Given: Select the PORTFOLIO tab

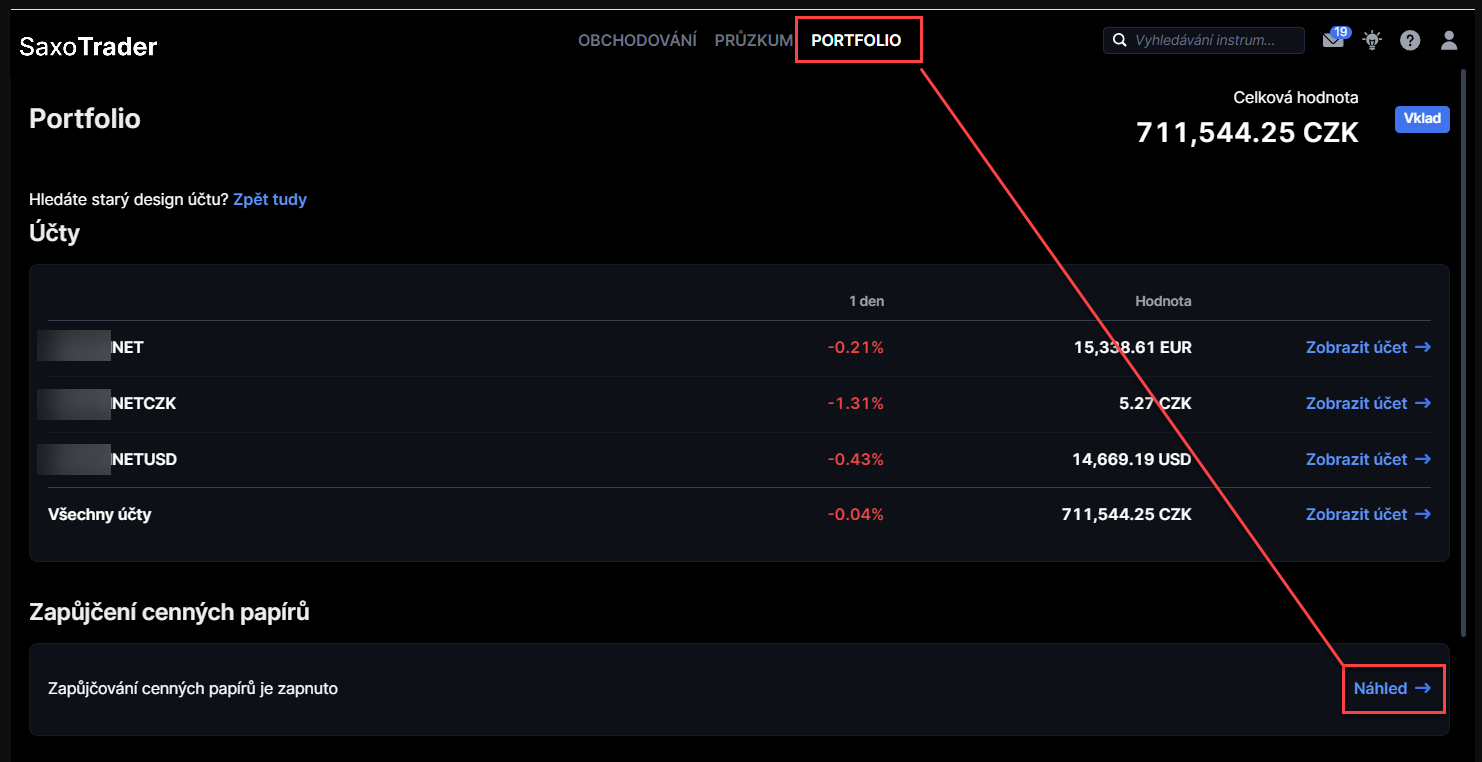Looking at the screenshot, I should [856, 41].
